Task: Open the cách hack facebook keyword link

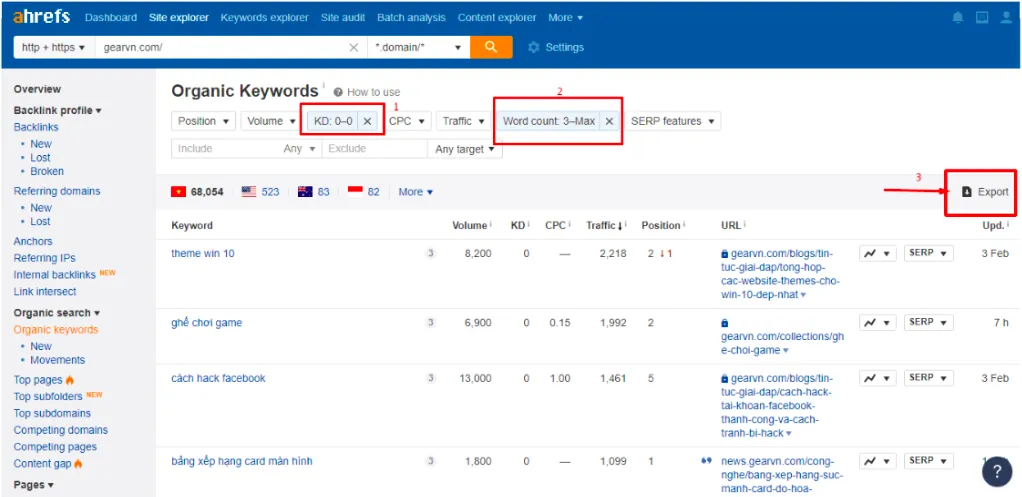Action: click(x=218, y=378)
